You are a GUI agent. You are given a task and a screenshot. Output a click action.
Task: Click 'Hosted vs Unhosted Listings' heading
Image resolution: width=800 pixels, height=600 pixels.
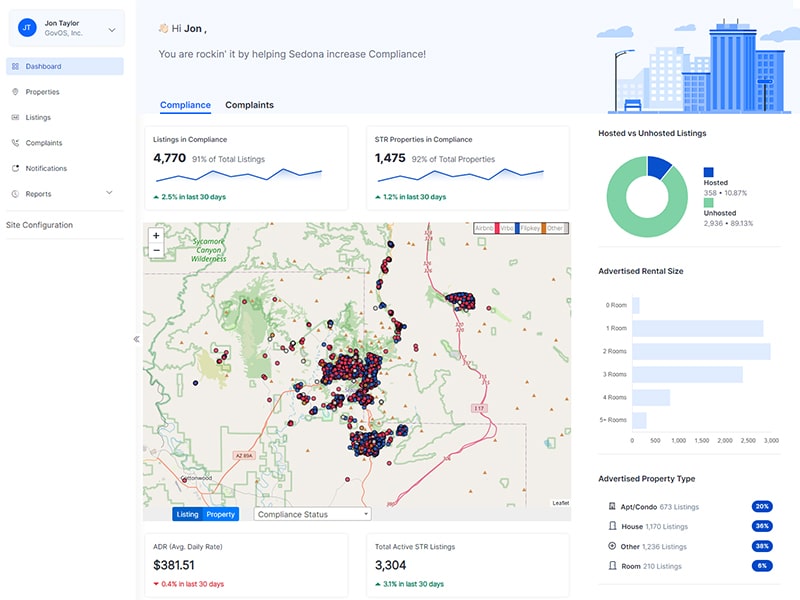[x=652, y=133]
